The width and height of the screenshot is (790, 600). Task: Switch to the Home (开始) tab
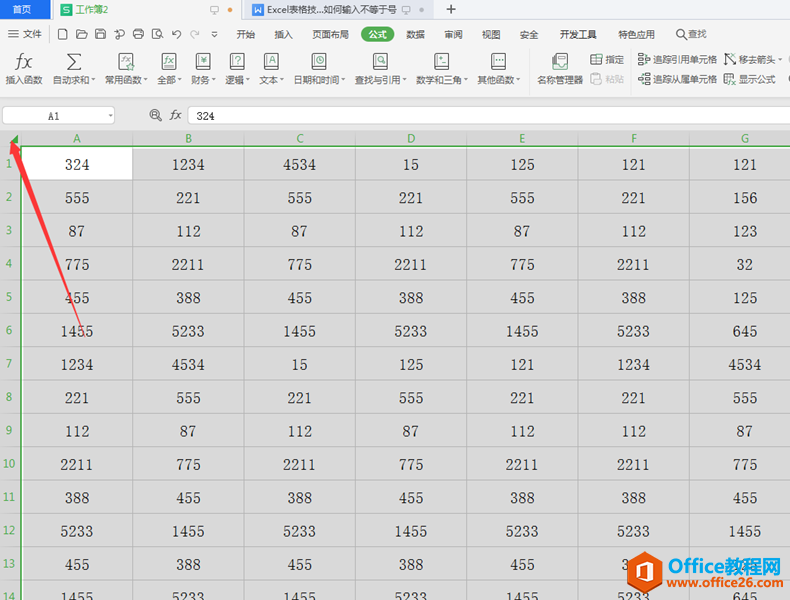(245, 34)
